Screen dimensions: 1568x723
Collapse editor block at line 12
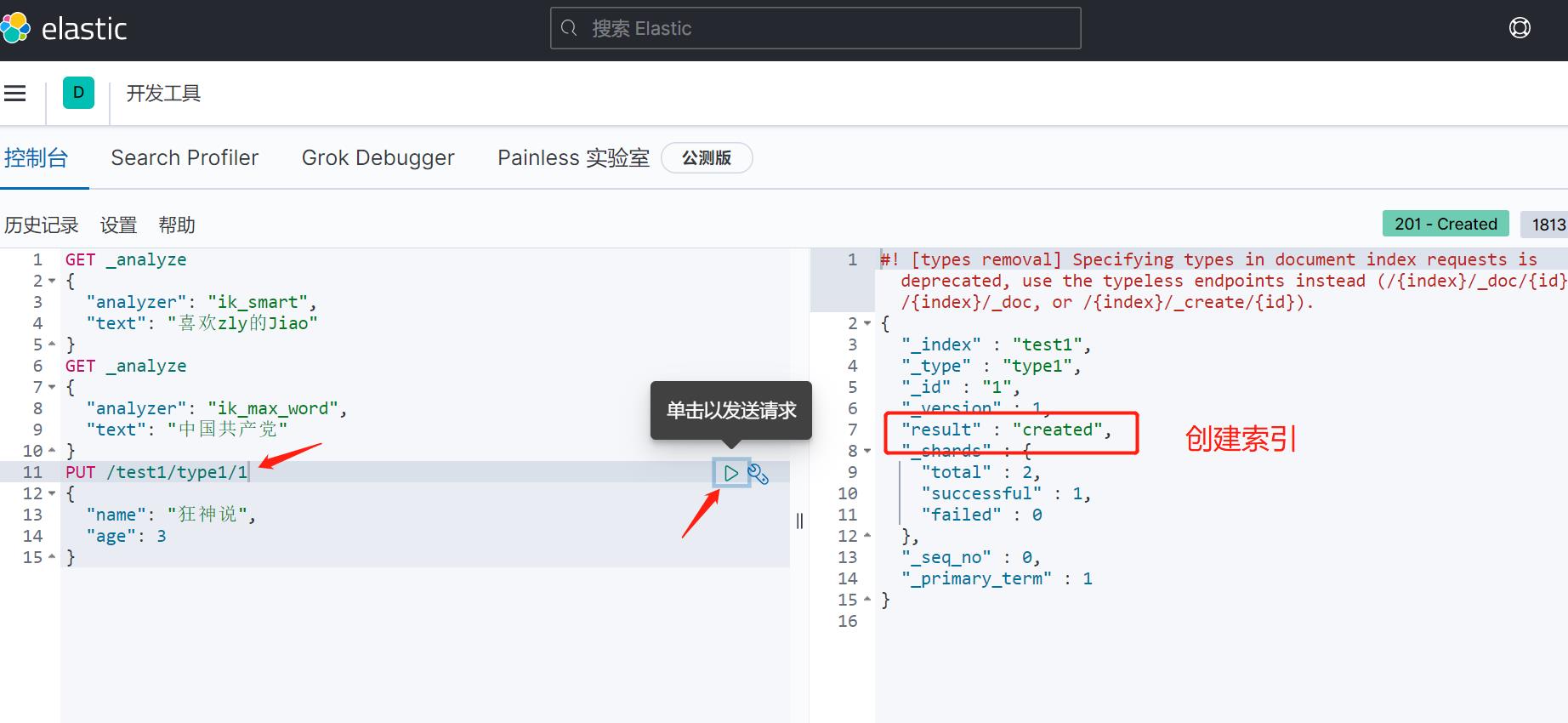52,493
